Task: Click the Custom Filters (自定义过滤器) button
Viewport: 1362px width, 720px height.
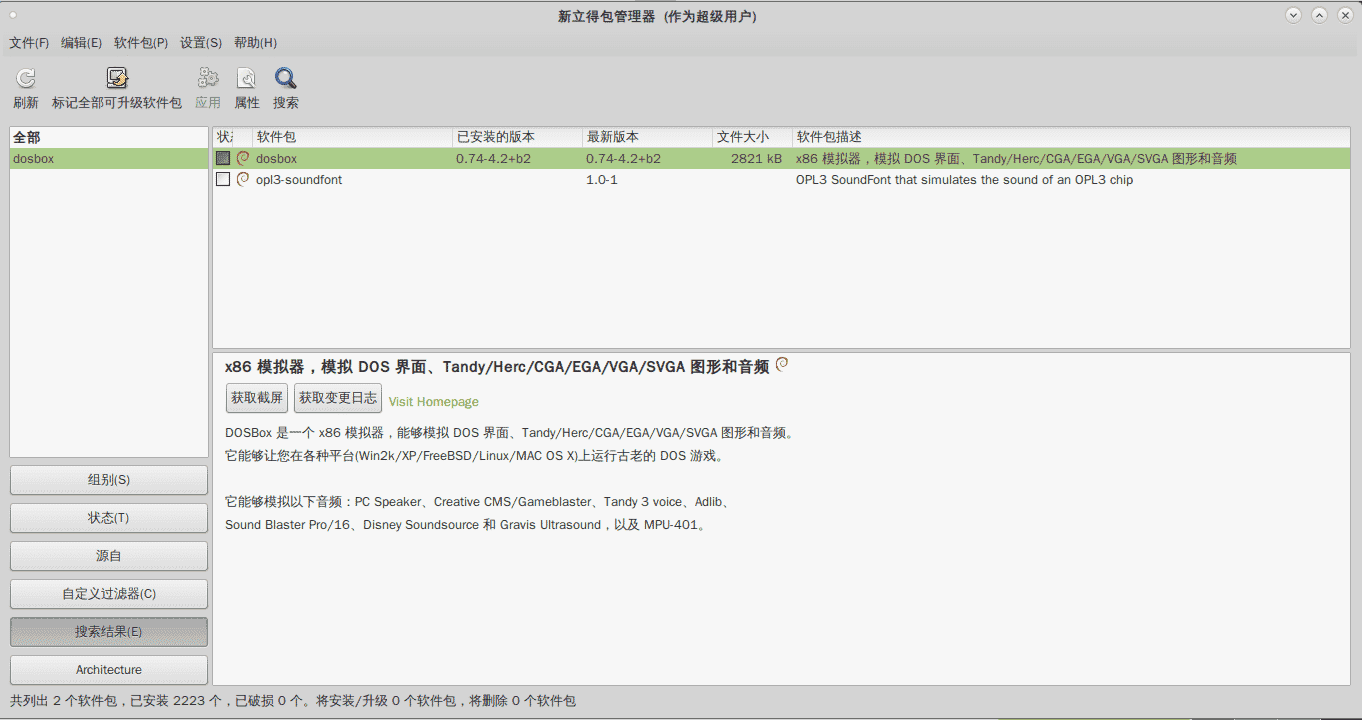Action: coord(109,594)
